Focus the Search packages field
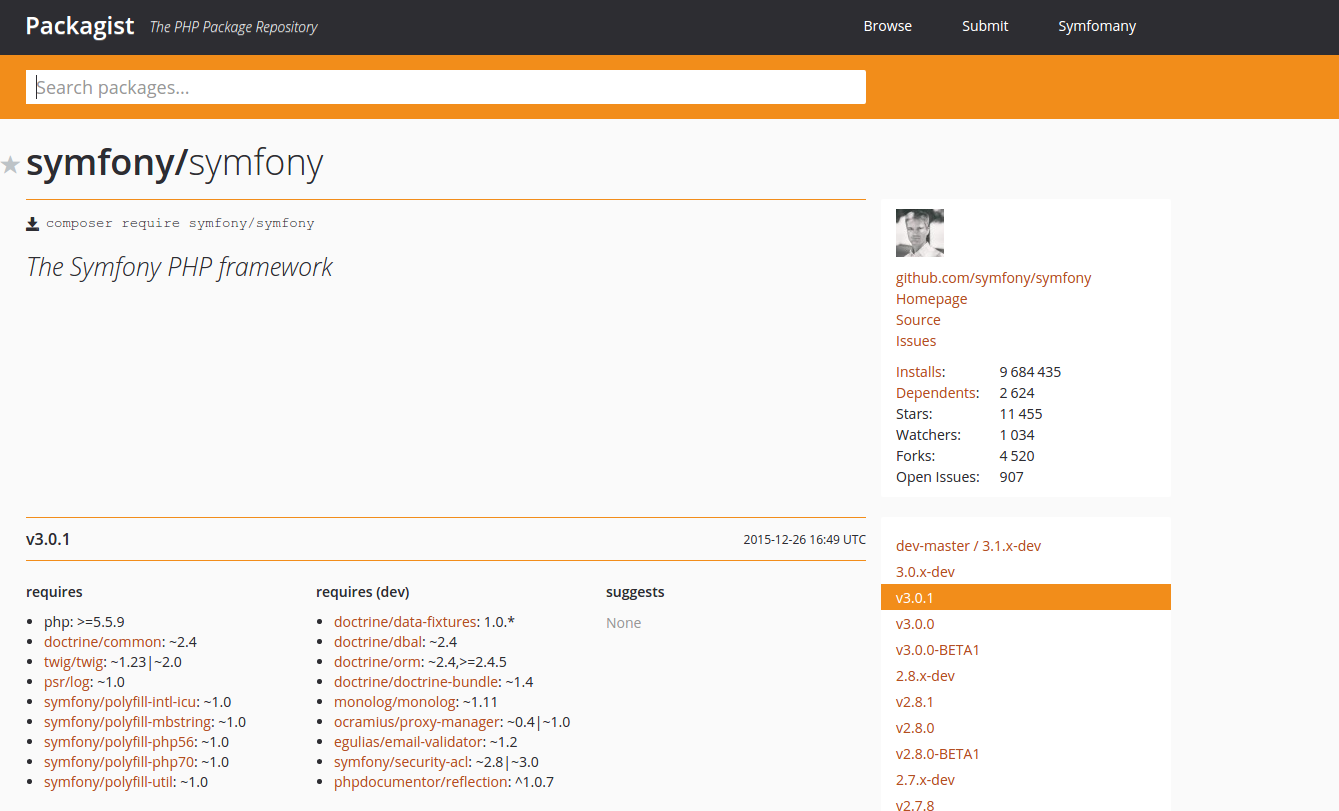This screenshot has height=811, width=1339. click(x=446, y=87)
